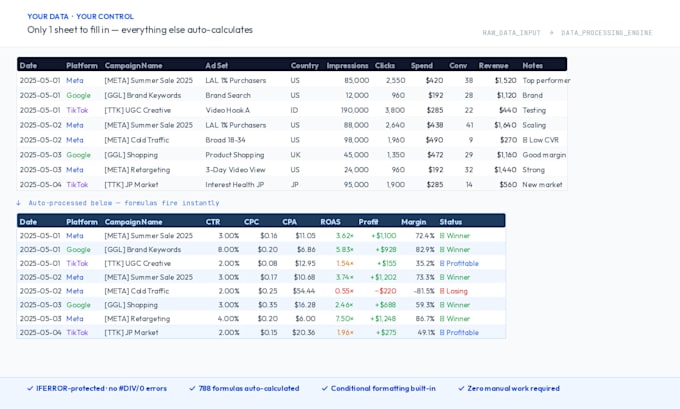The image size is (680, 409).
Task: Click the Status column header
Action: (x=451, y=222)
